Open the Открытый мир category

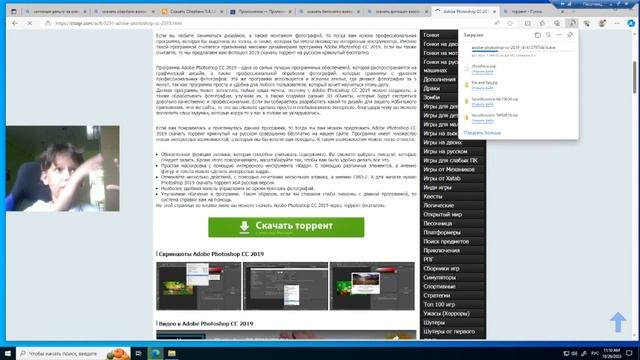click(x=442, y=214)
